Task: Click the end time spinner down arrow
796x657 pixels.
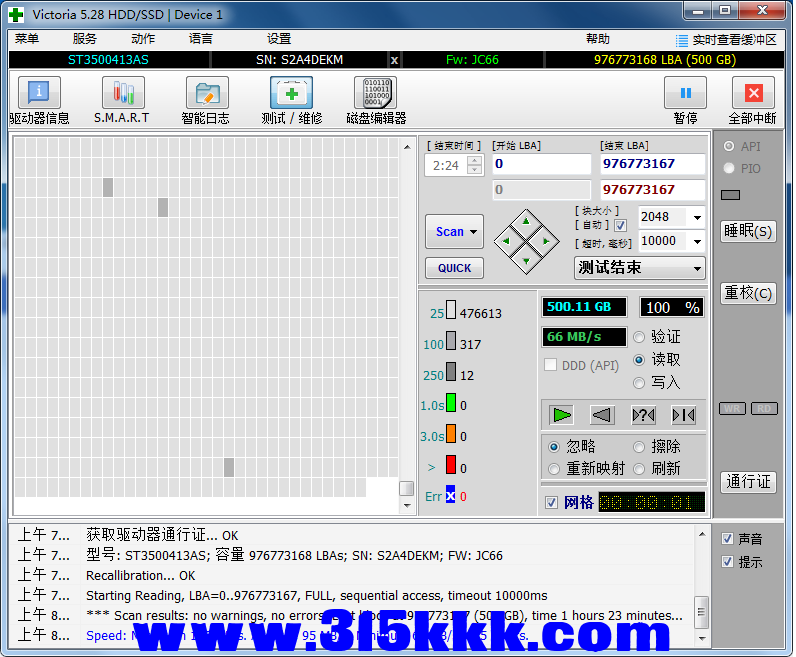Action: (474, 170)
